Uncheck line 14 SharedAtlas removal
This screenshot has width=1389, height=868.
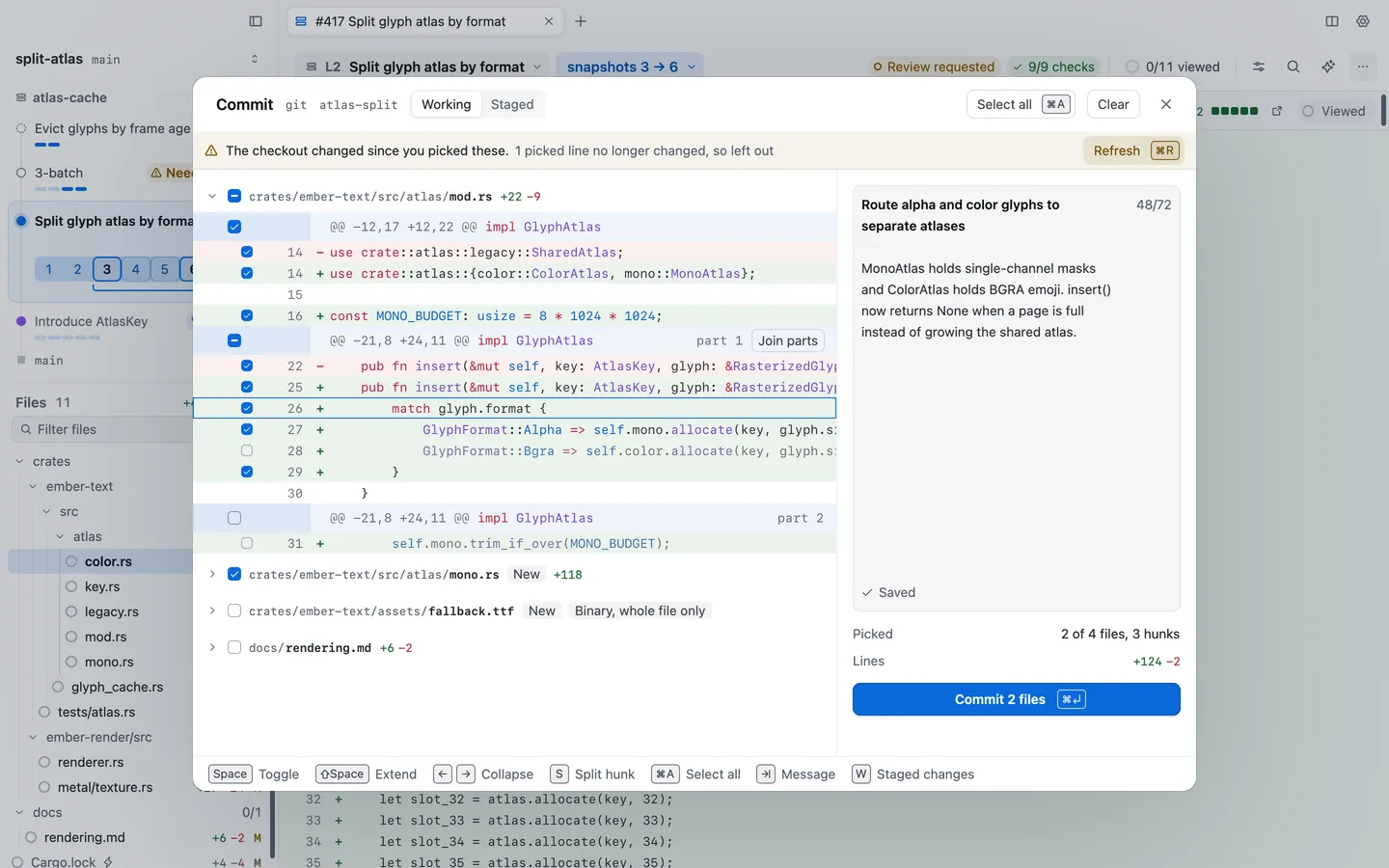click(247, 252)
